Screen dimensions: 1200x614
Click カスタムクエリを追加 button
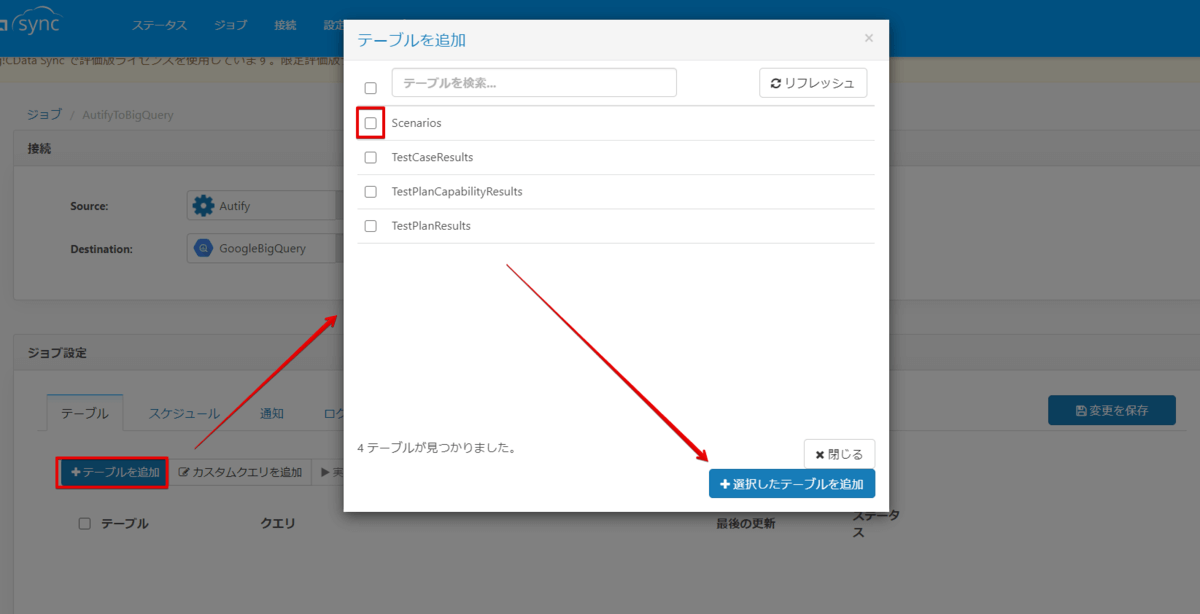pos(240,472)
